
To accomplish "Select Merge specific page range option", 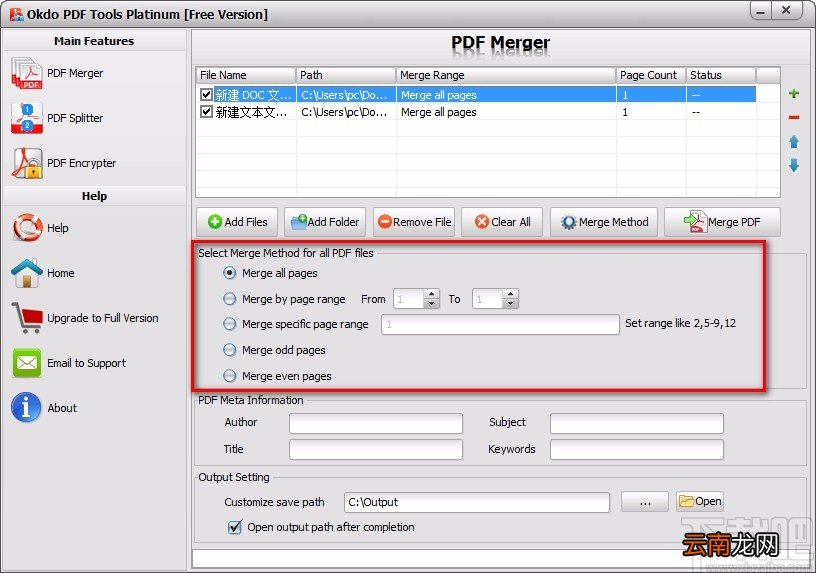I will 230,324.
